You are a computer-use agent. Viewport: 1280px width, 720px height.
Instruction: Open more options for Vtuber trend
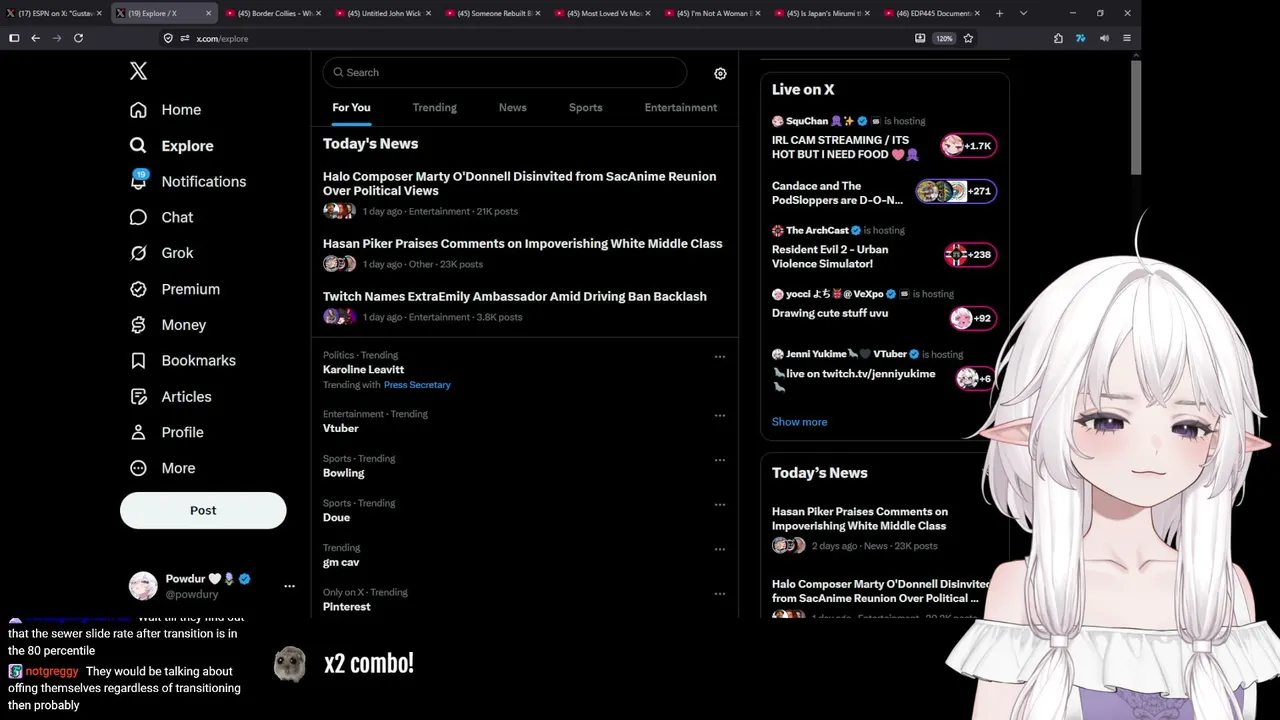click(719, 415)
